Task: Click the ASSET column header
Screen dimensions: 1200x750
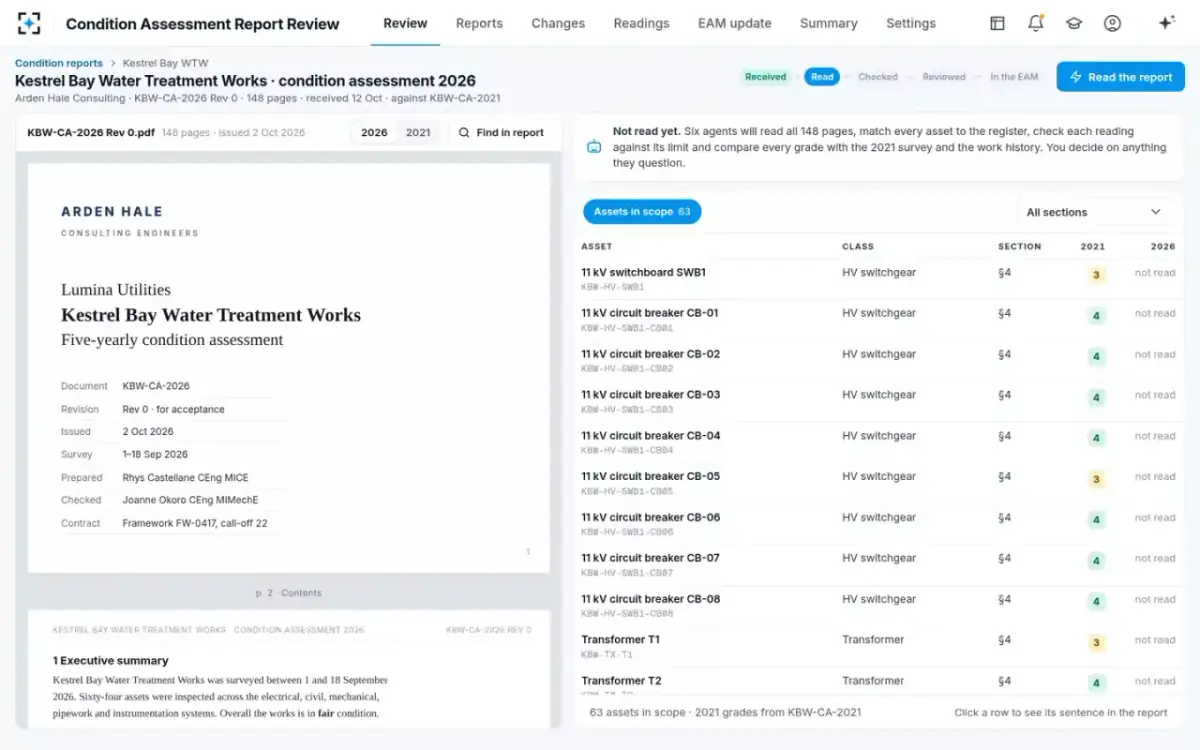Action: [x=597, y=246]
